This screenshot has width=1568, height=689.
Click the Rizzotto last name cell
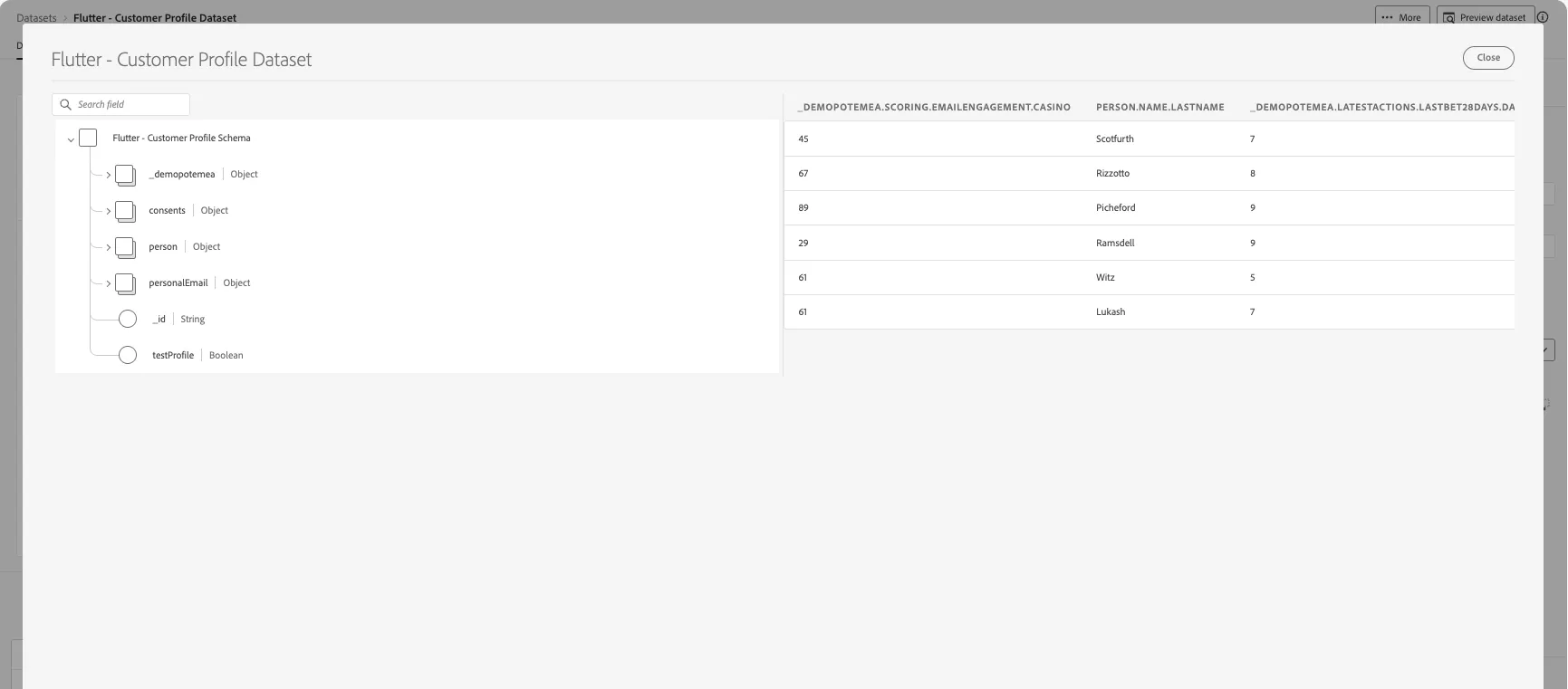1112,173
